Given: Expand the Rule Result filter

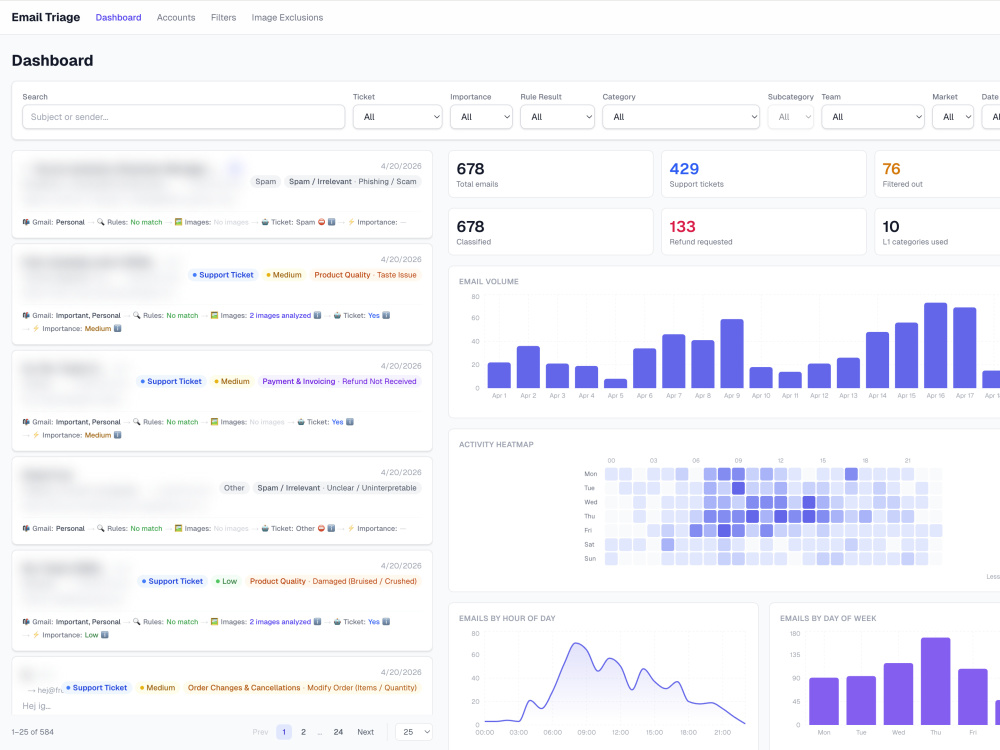Looking at the screenshot, I should point(557,117).
